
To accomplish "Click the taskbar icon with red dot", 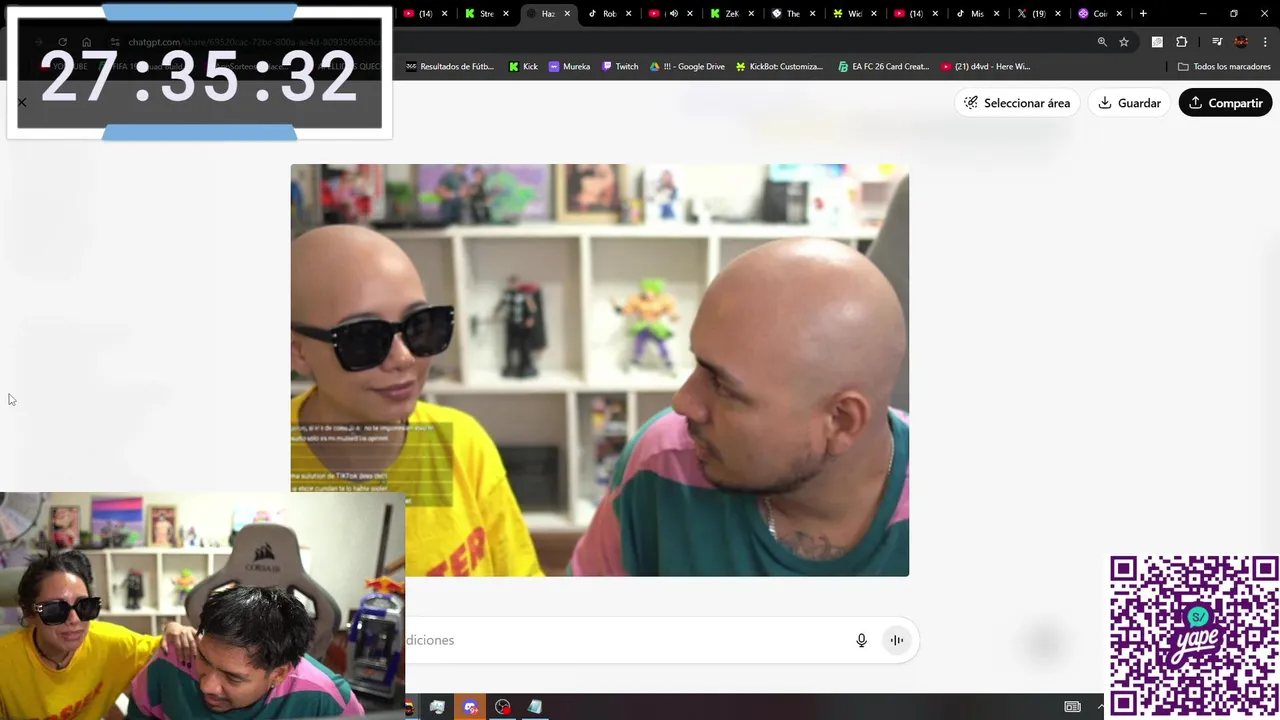I will tap(503, 707).
